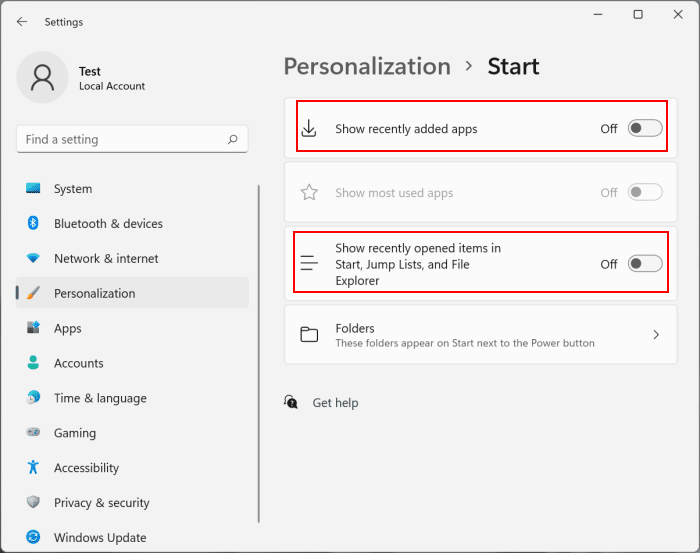Click the Test user avatar icon
Screen dimensions: 700x553
tap(42, 77)
